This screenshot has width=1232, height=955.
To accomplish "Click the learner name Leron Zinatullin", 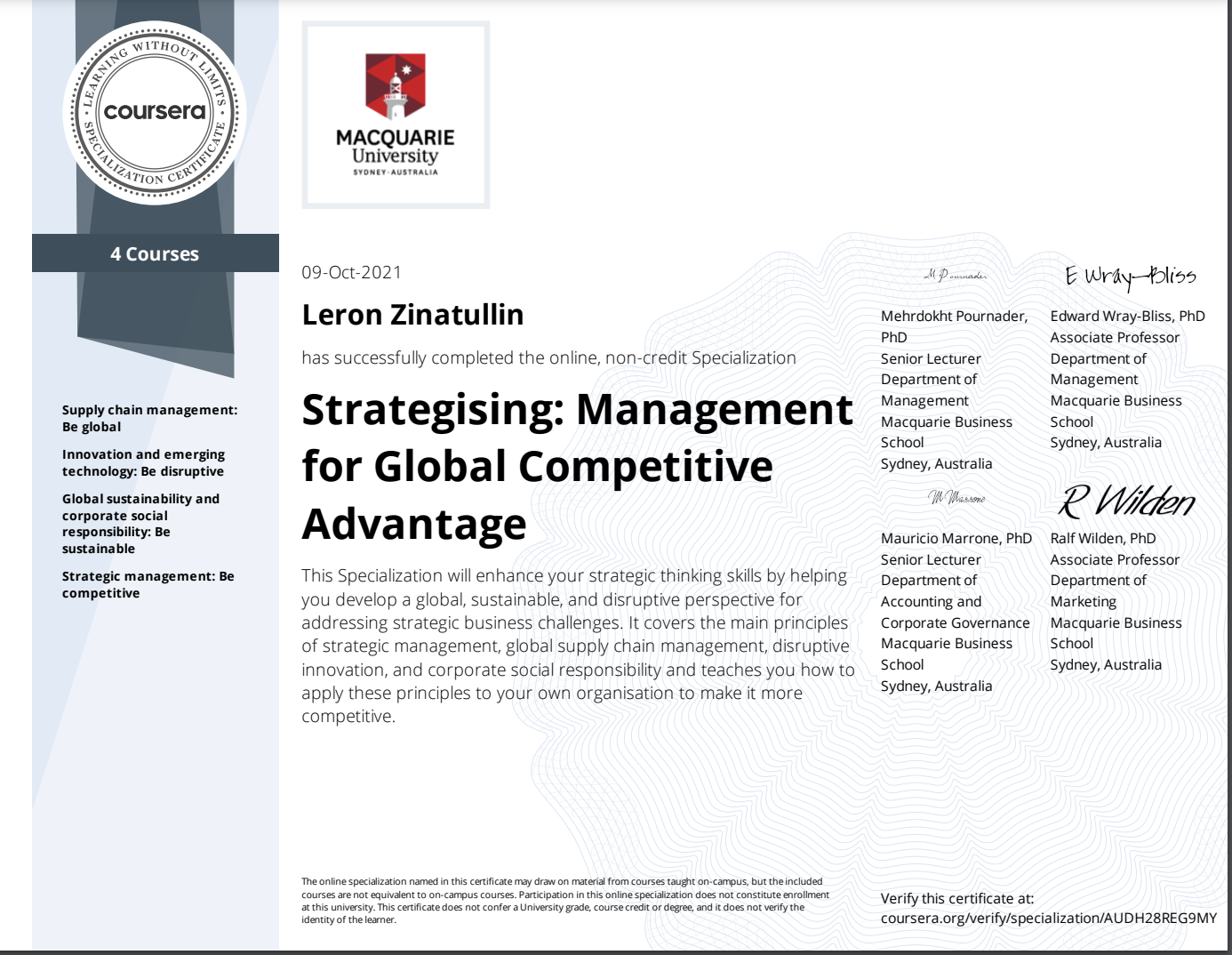I will [412, 315].
